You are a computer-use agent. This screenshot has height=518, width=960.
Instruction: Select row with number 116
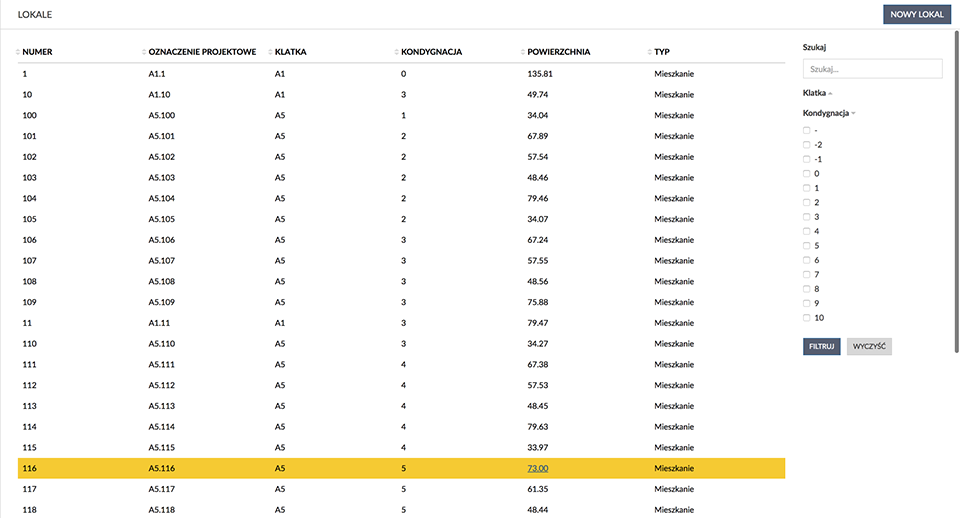(402, 468)
